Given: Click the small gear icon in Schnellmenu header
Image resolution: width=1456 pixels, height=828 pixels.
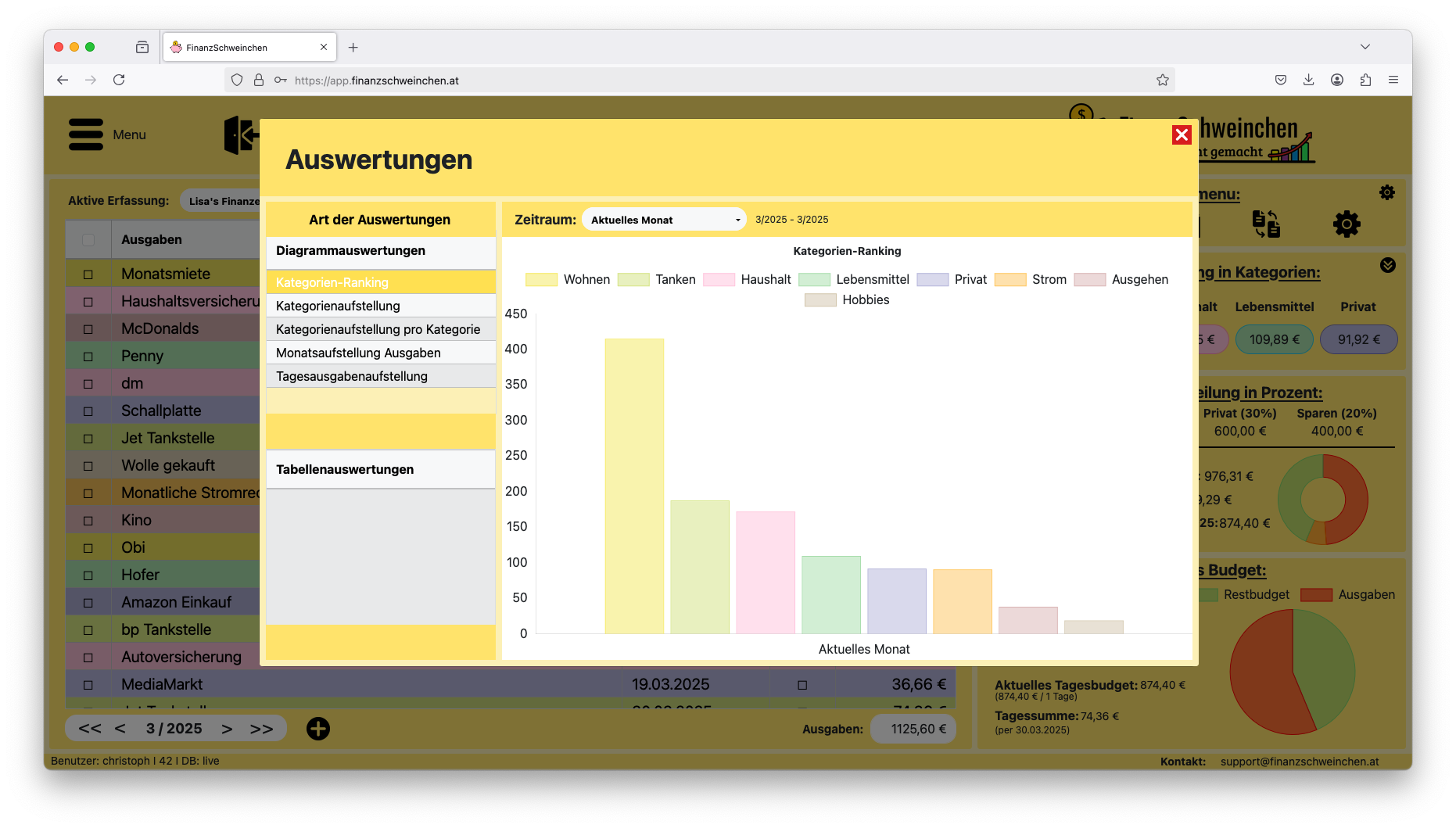Looking at the screenshot, I should click(x=1387, y=192).
